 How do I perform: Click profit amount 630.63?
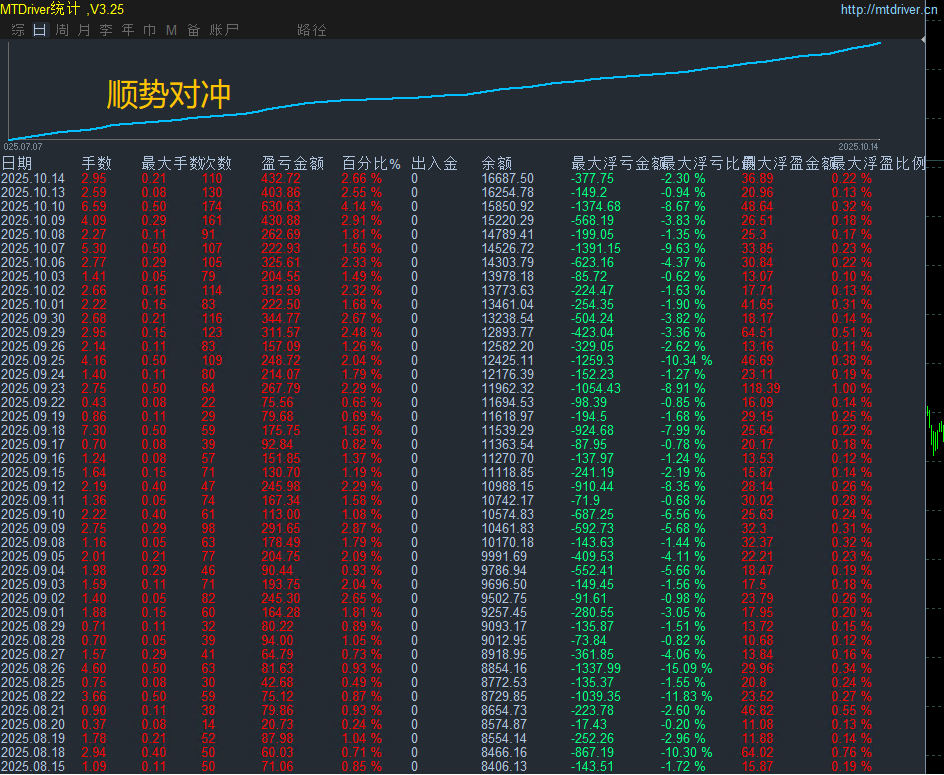tap(281, 207)
